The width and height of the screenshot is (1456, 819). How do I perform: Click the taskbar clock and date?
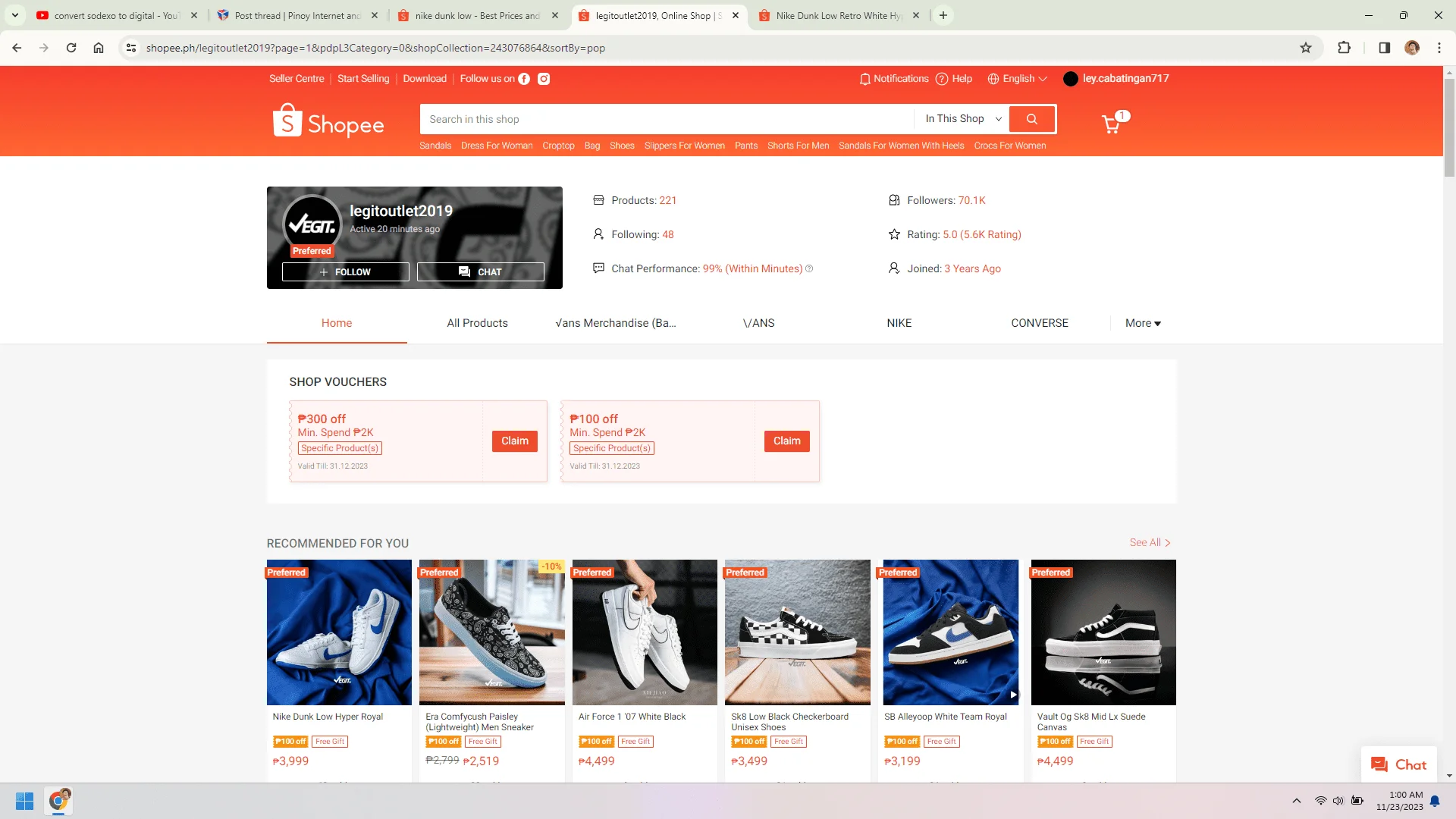[x=1399, y=801]
